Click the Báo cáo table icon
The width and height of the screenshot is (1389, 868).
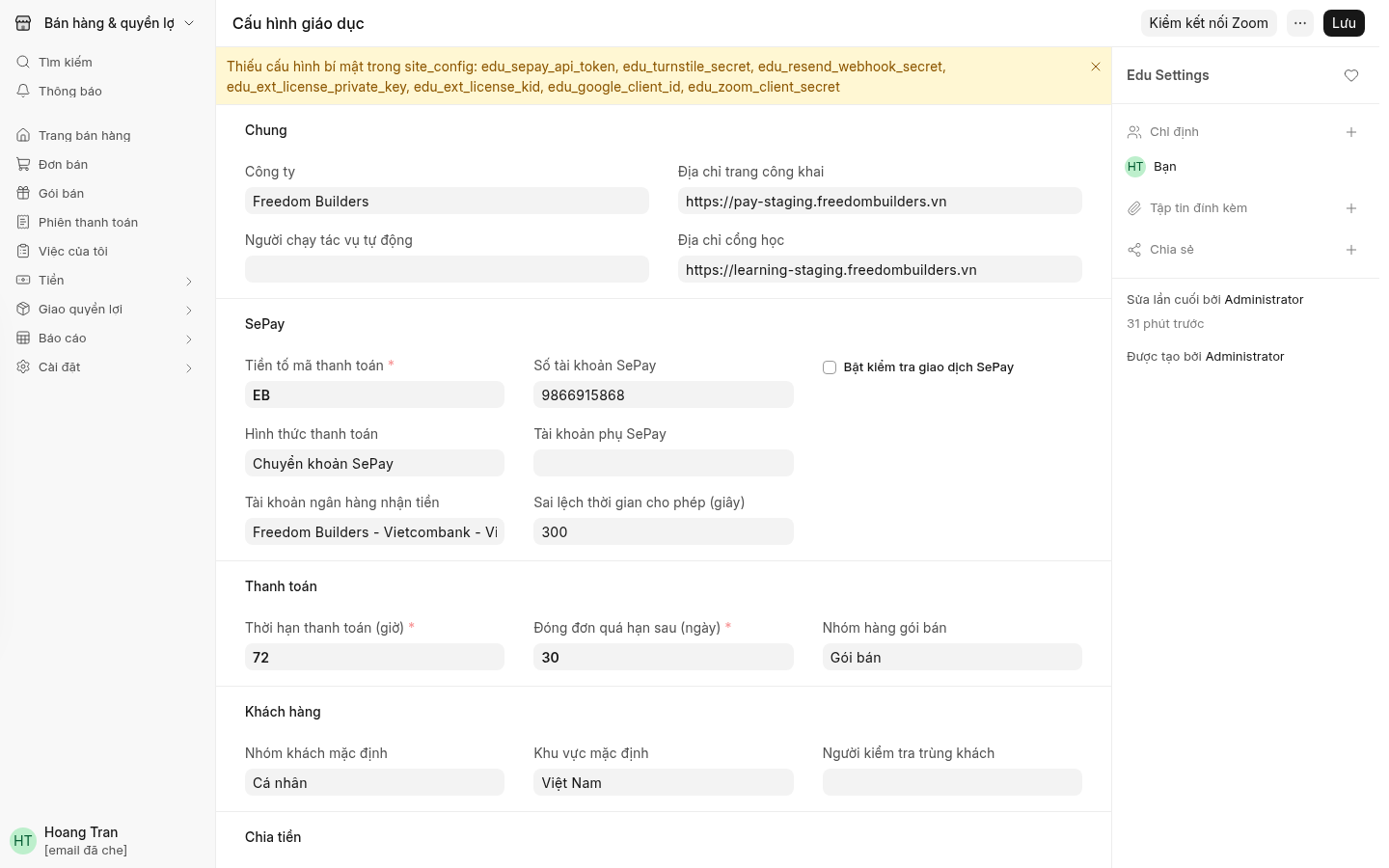(x=23, y=338)
